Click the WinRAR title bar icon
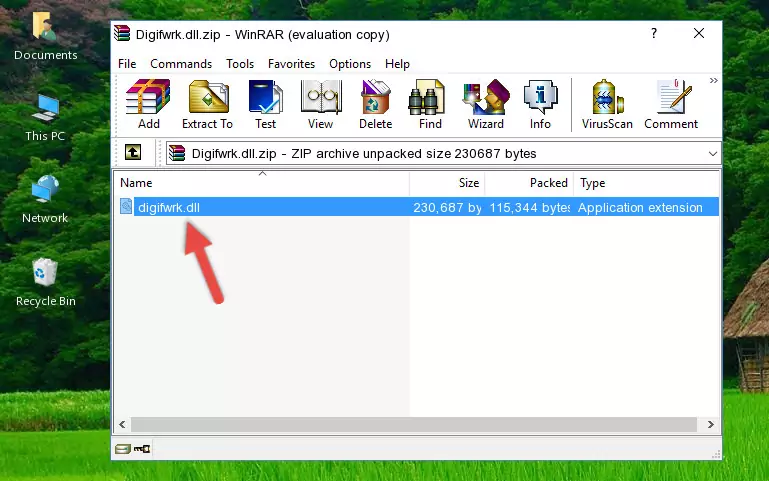 [122, 33]
